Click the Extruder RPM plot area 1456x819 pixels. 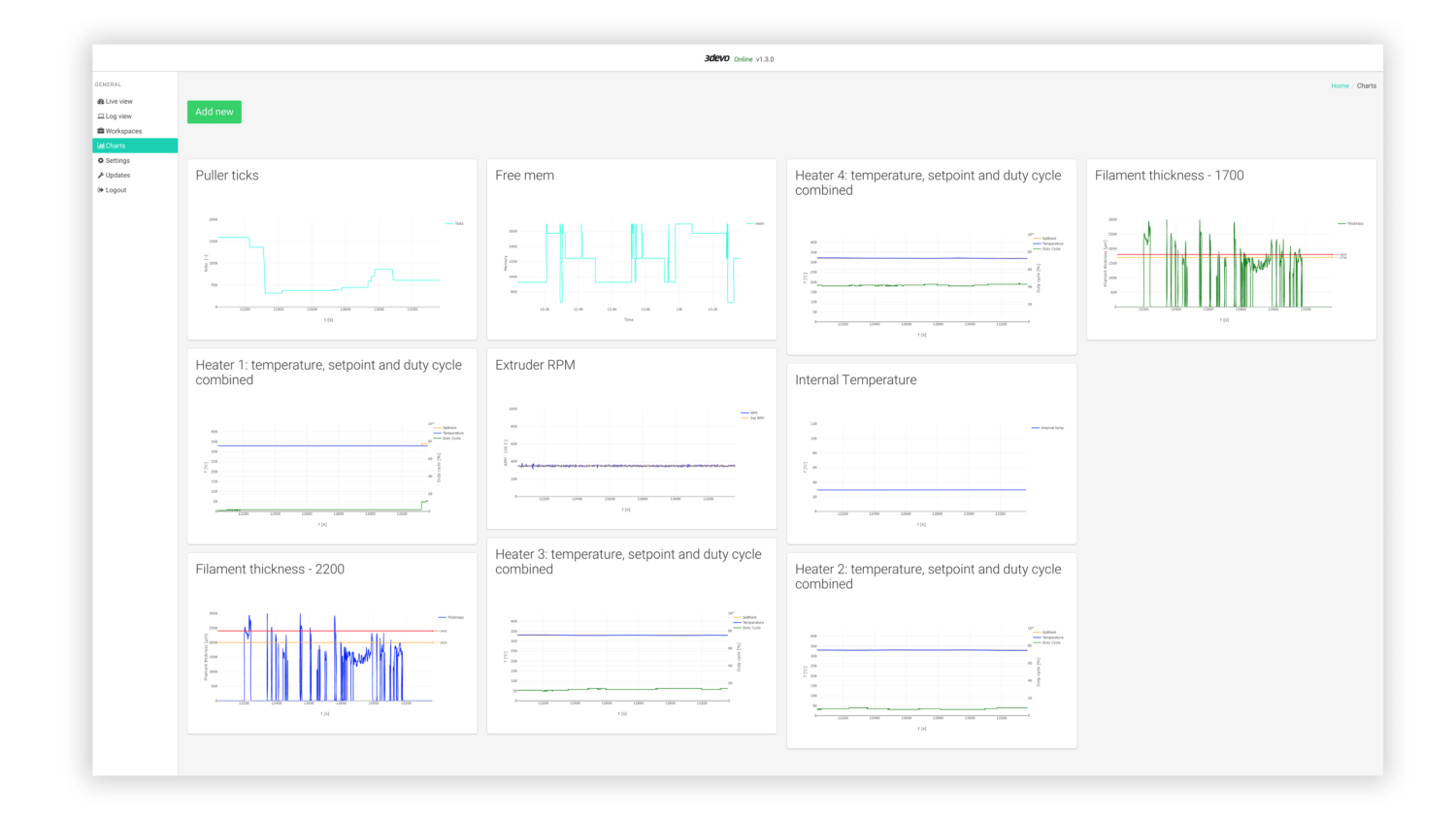[x=627, y=452]
